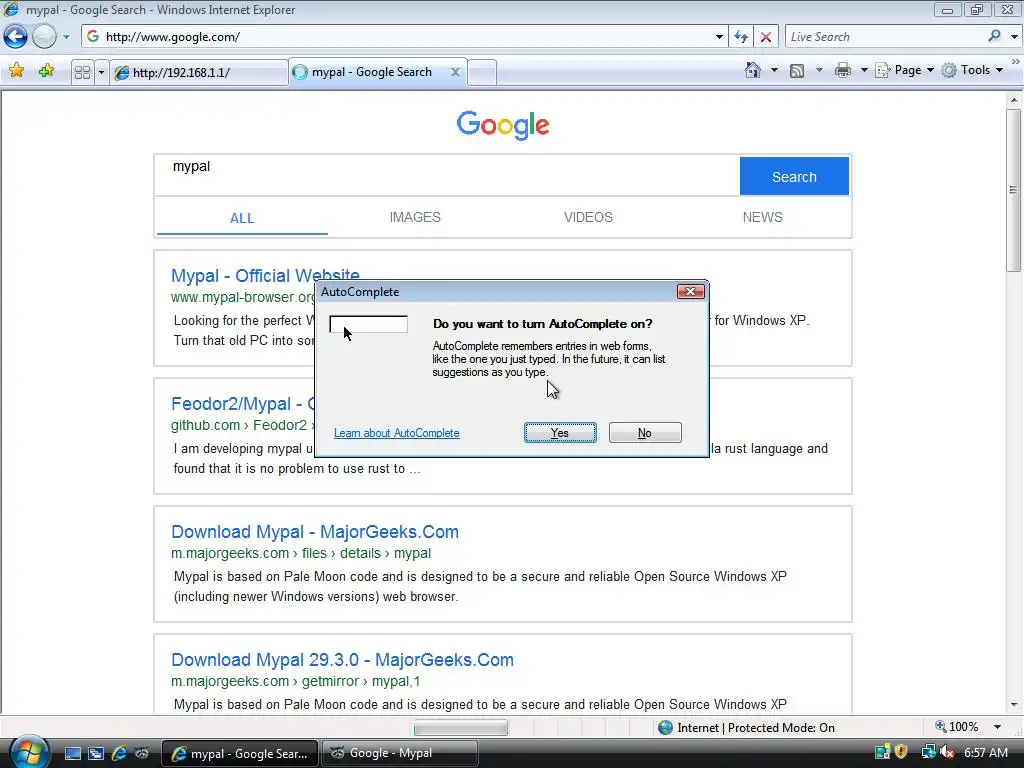This screenshot has height=768, width=1024.
Task: Open the recent pages dropdown beside Forward
Action: pyautogui.click(x=66, y=37)
